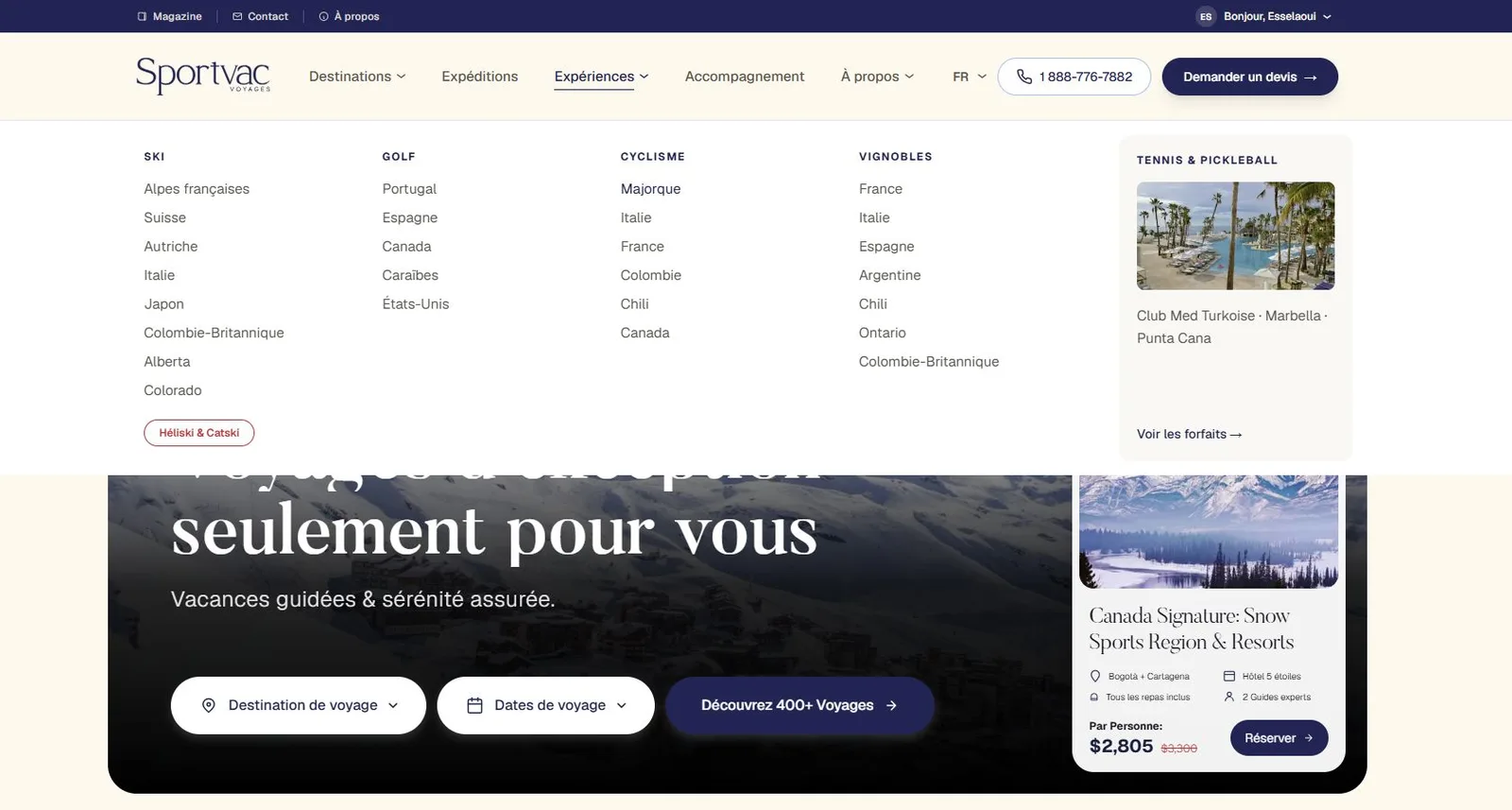Image resolution: width=1512 pixels, height=810 pixels.
Task: Click the Canada Signature: Snow Sports Region title
Action: (1192, 629)
